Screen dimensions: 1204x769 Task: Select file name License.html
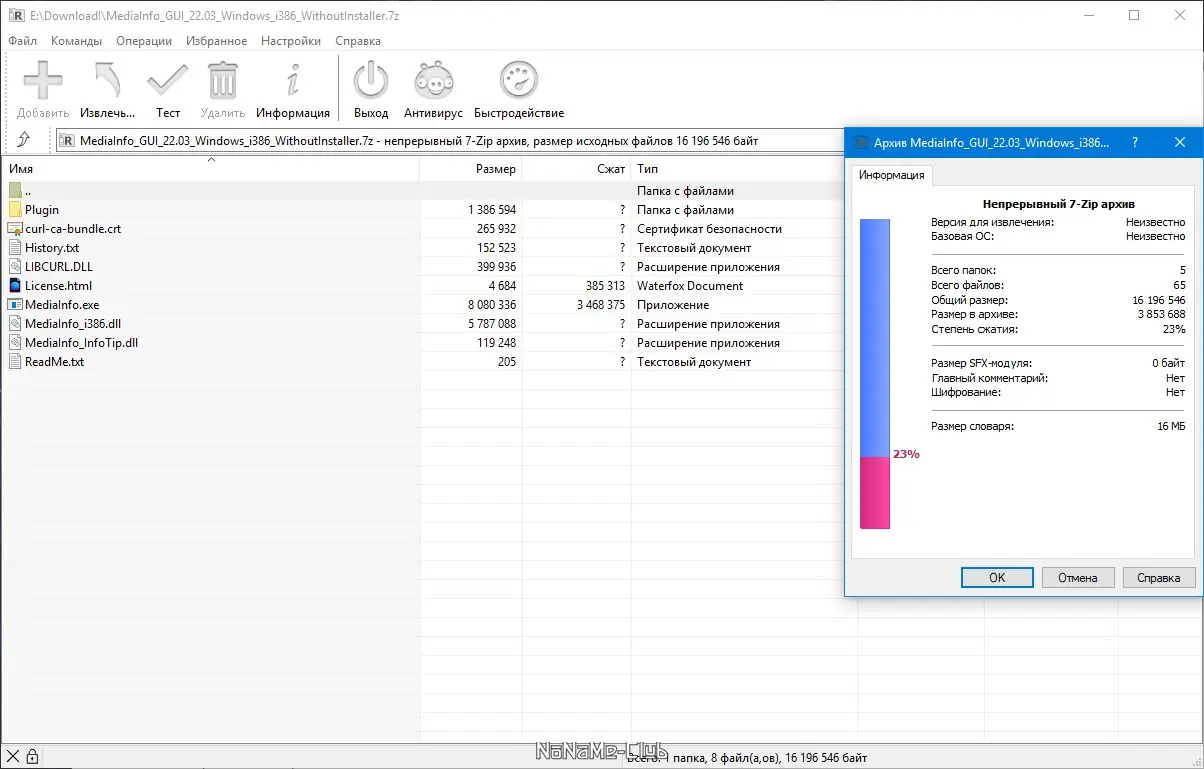click(x=58, y=286)
